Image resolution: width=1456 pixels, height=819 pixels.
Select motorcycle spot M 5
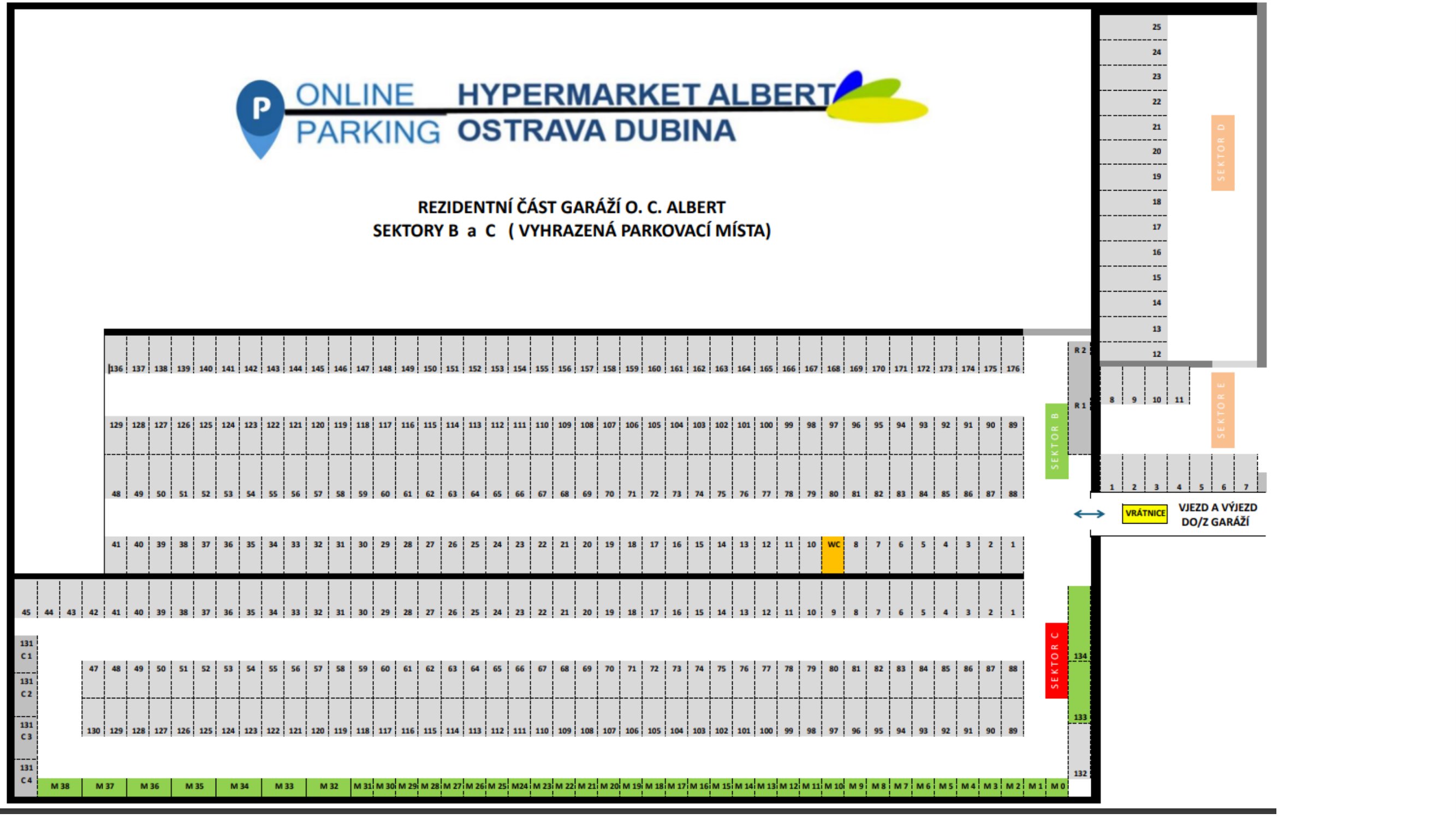coord(945,787)
